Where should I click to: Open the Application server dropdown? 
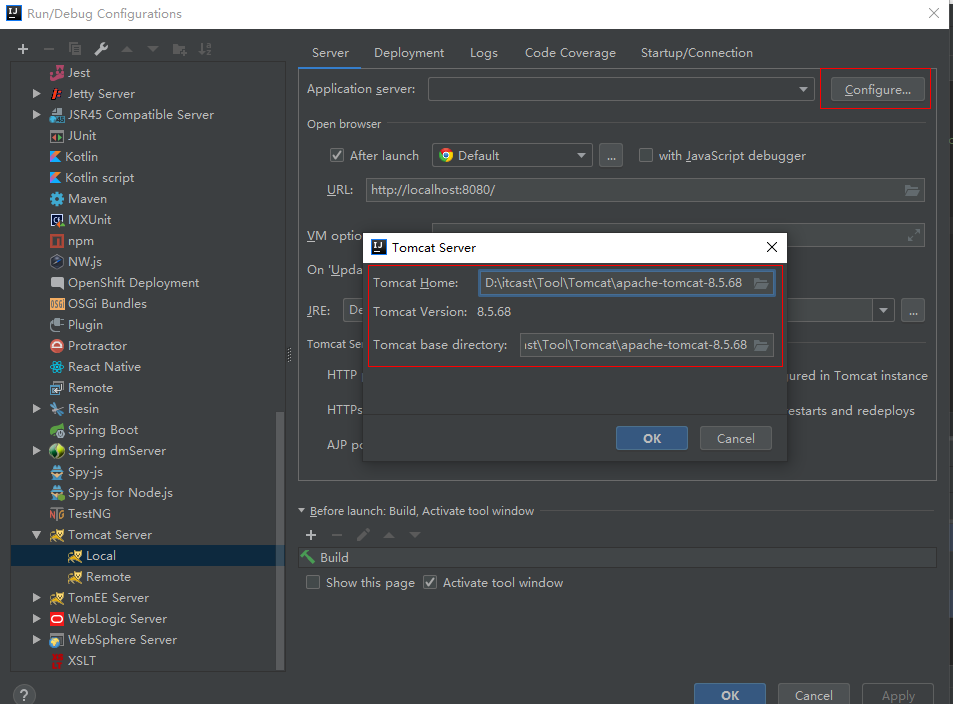click(x=803, y=89)
